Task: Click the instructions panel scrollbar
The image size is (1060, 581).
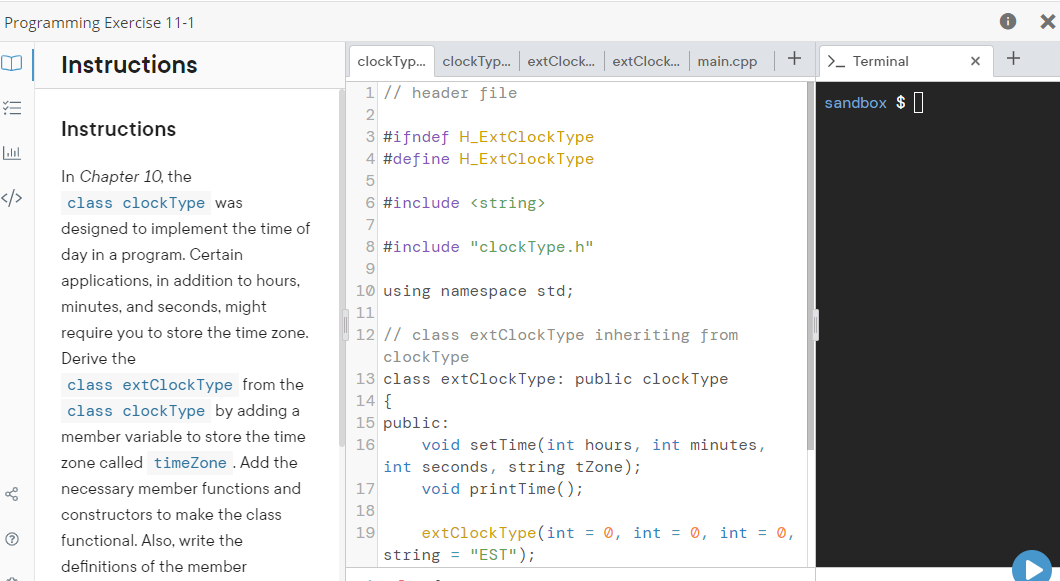Action: [342, 268]
